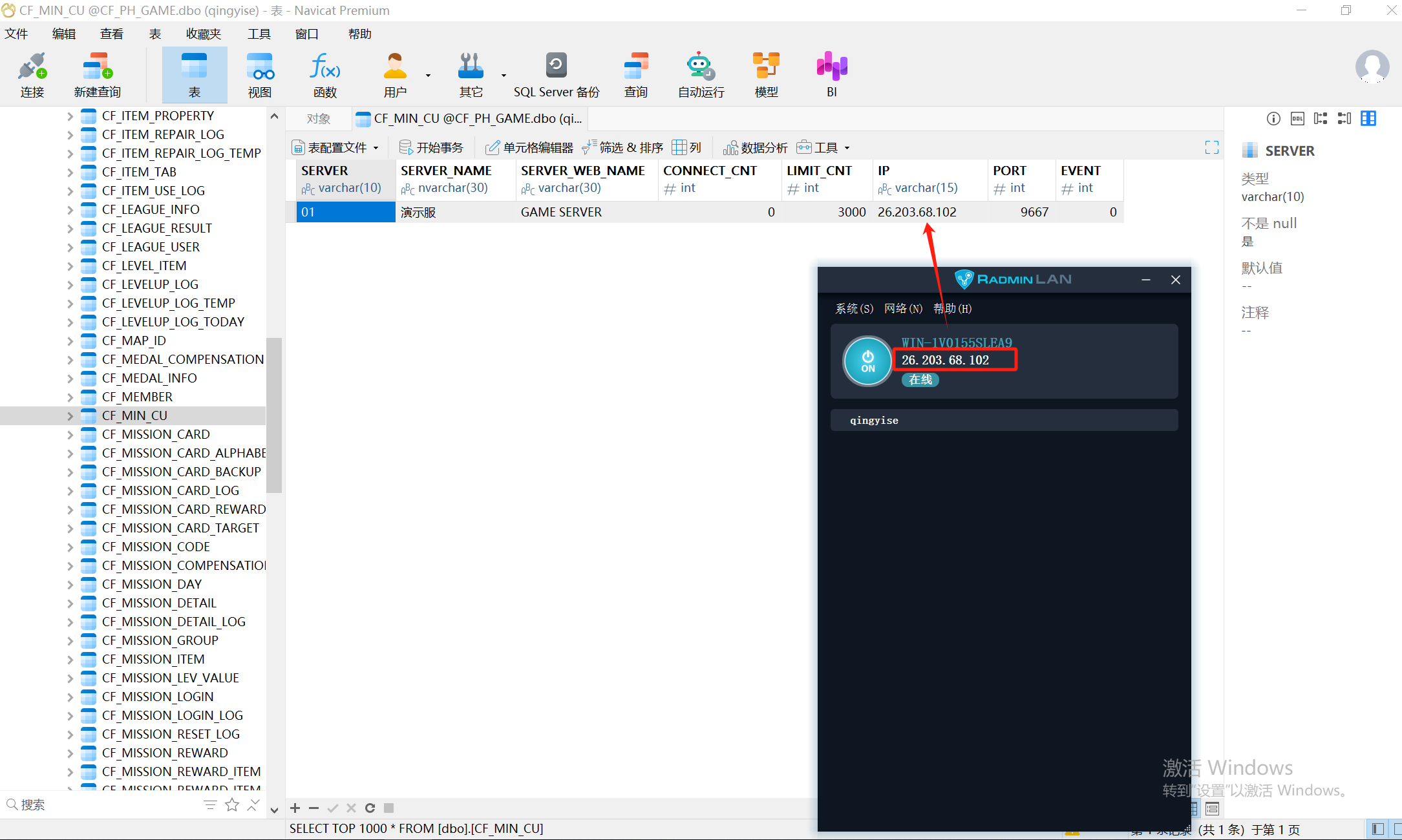Click the Data Analysis (数据分析) icon

coord(755,148)
